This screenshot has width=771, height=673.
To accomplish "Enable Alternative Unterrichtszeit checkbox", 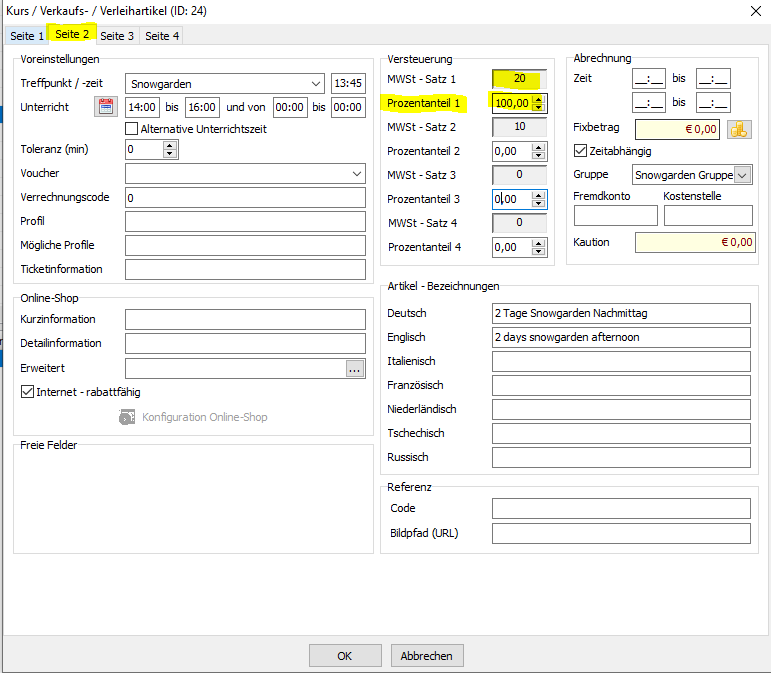I will pos(131,129).
